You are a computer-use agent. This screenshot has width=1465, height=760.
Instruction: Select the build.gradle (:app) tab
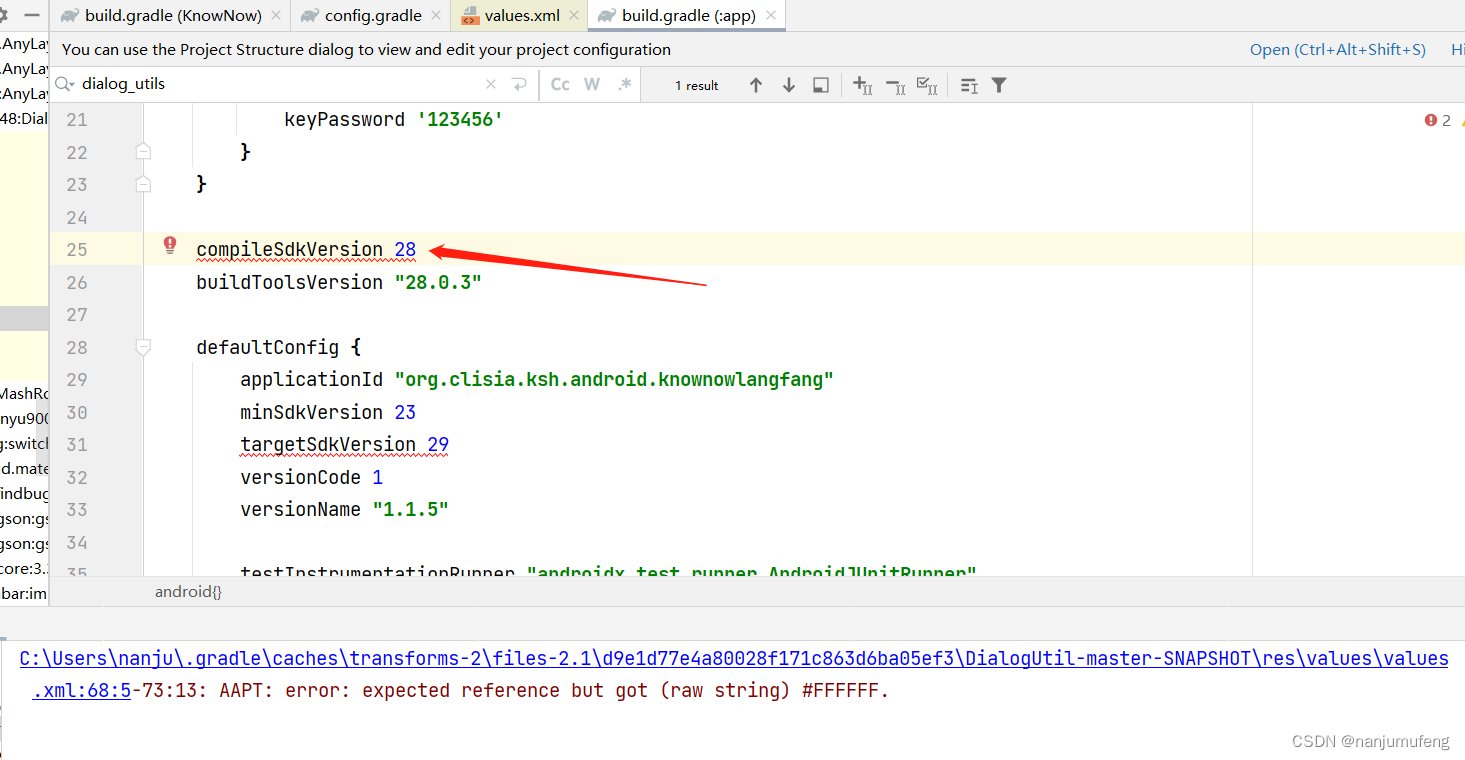tap(688, 15)
